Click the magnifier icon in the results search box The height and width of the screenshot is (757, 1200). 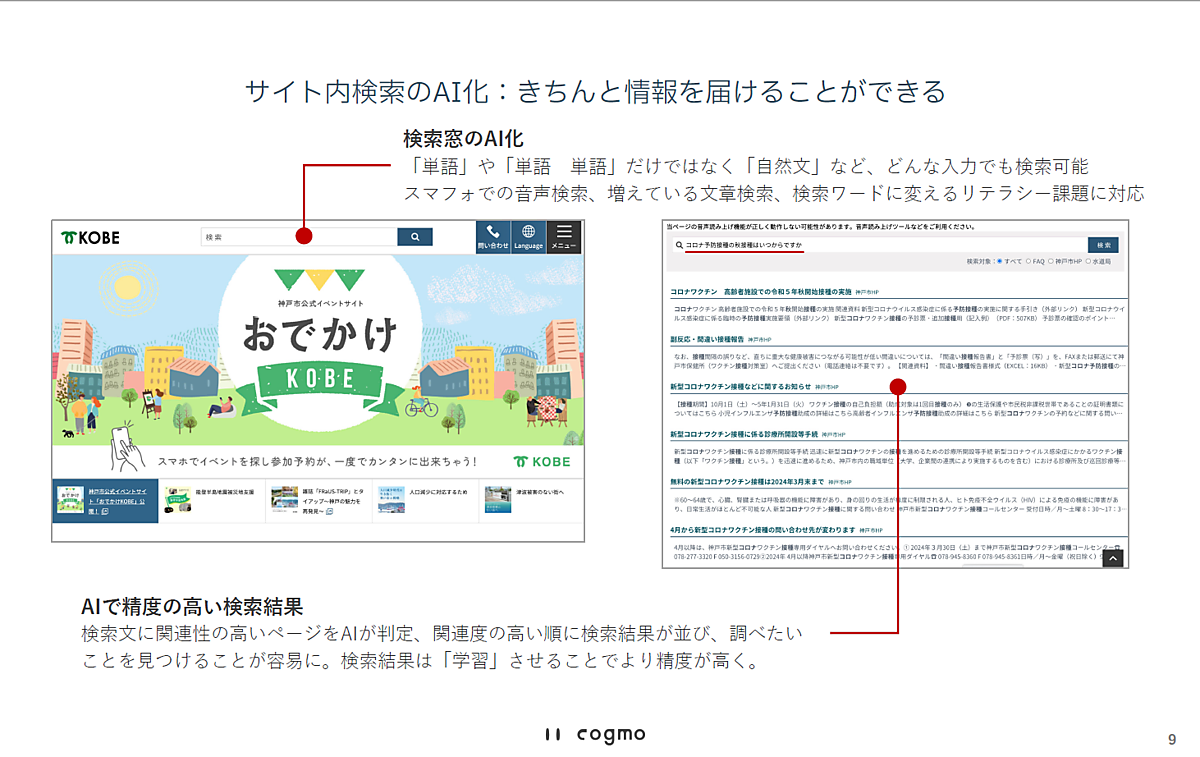[679, 244]
